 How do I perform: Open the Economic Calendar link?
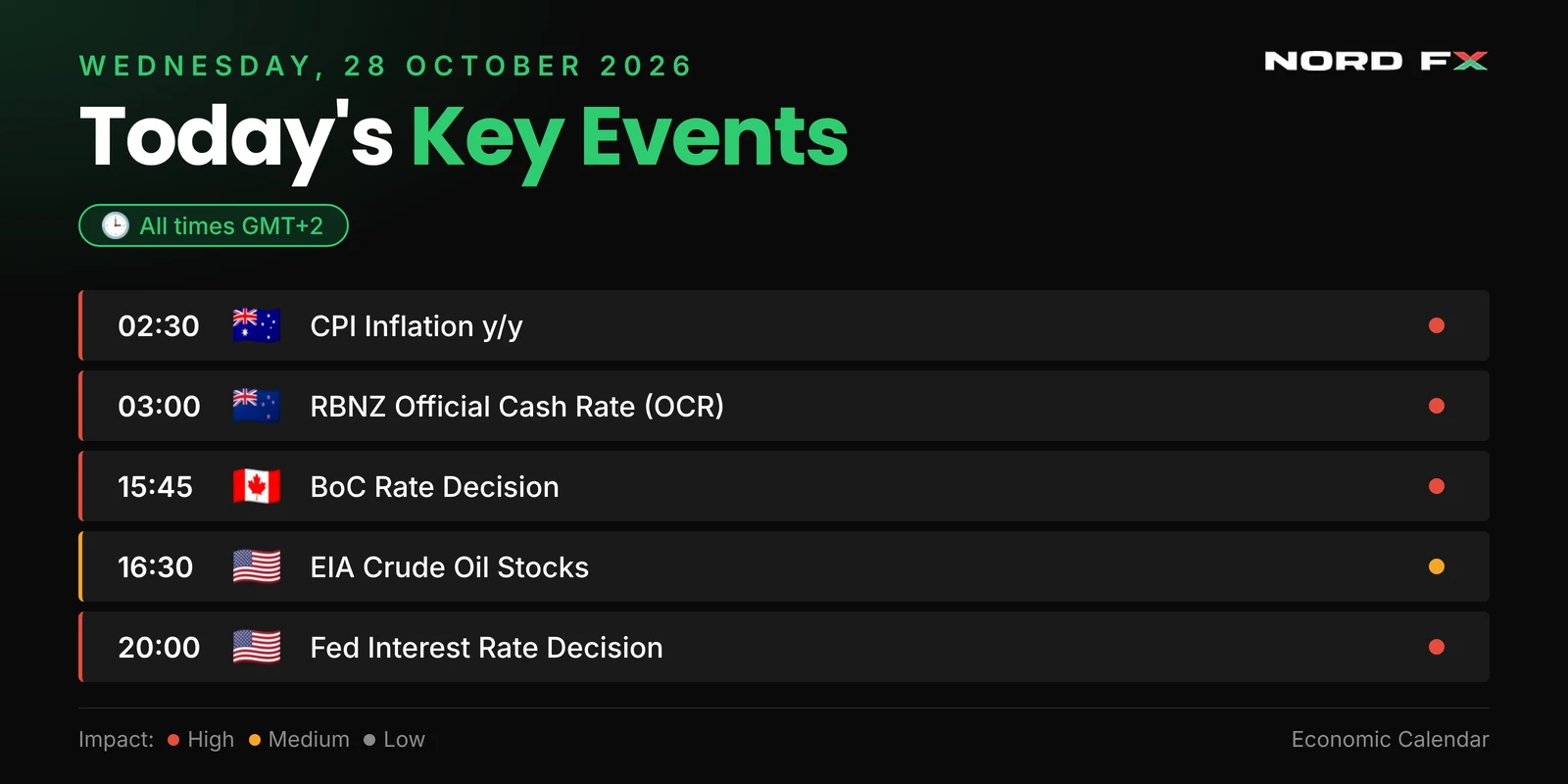[x=1390, y=740]
